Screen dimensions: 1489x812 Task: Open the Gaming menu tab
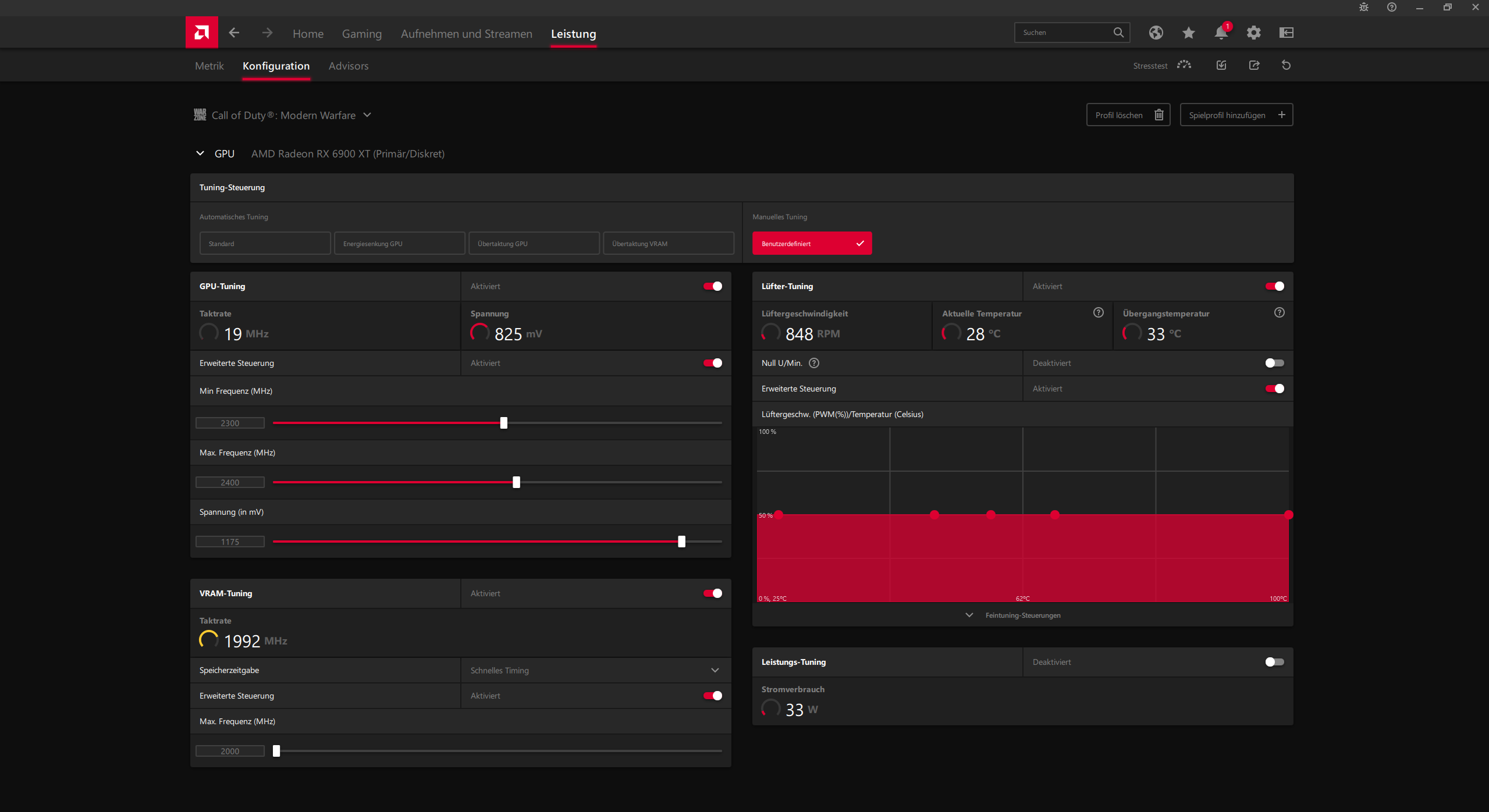click(x=361, y=34)
